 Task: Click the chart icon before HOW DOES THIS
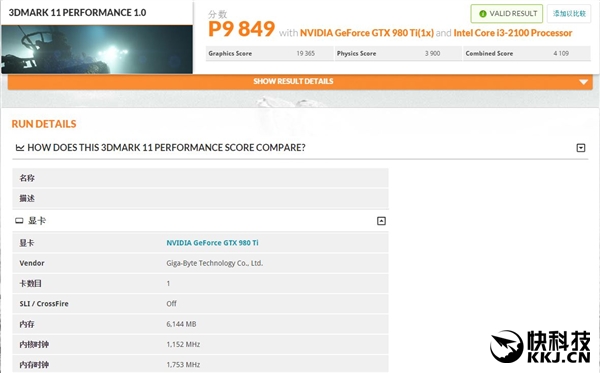(20, 148)
